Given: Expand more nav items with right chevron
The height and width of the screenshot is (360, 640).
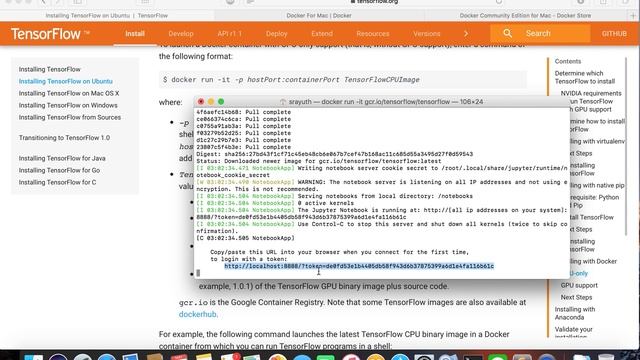Looking at the screenshot, I should (466, 34).
